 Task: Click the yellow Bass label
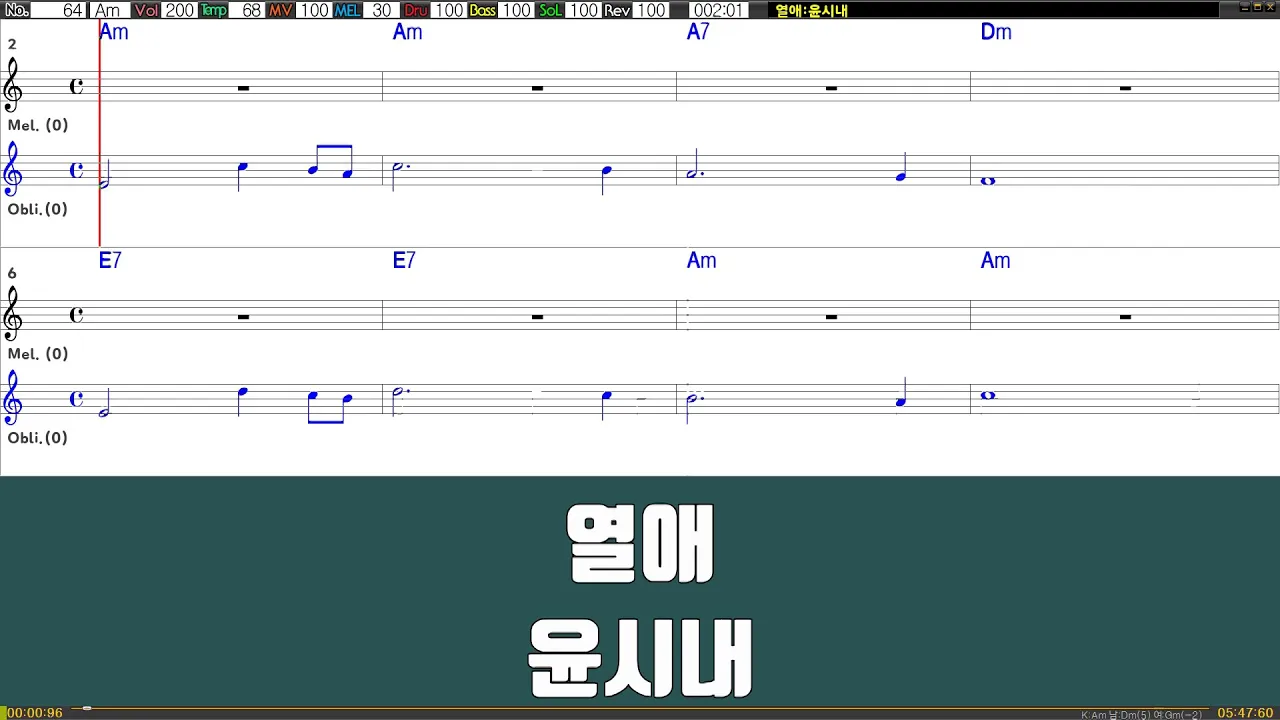click(483, 10)
